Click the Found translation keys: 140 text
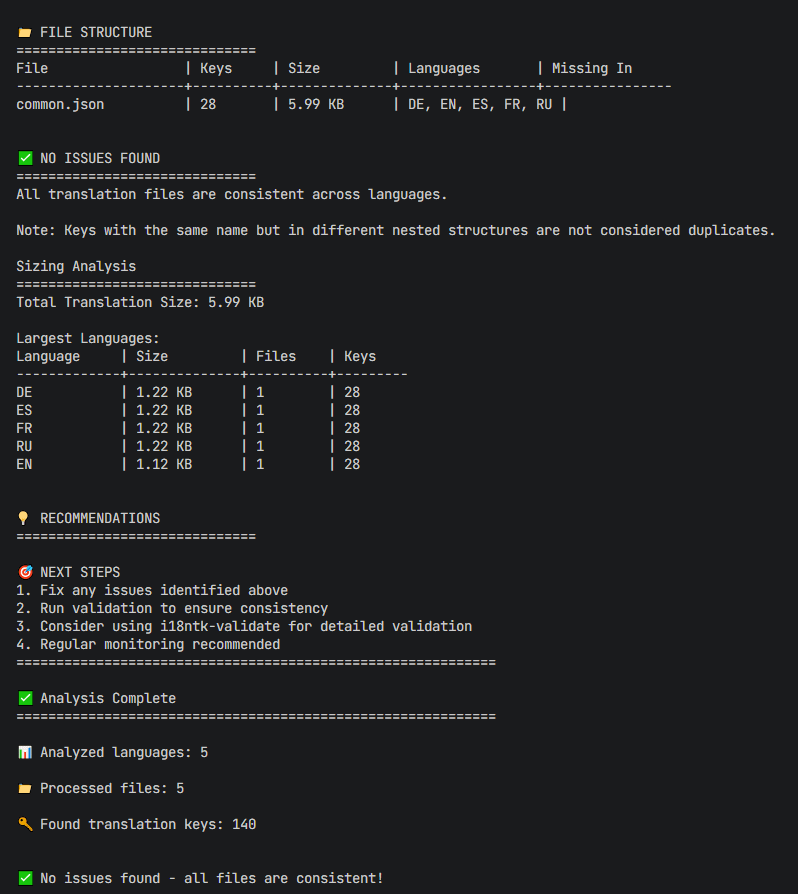 [x=148, y=824]
